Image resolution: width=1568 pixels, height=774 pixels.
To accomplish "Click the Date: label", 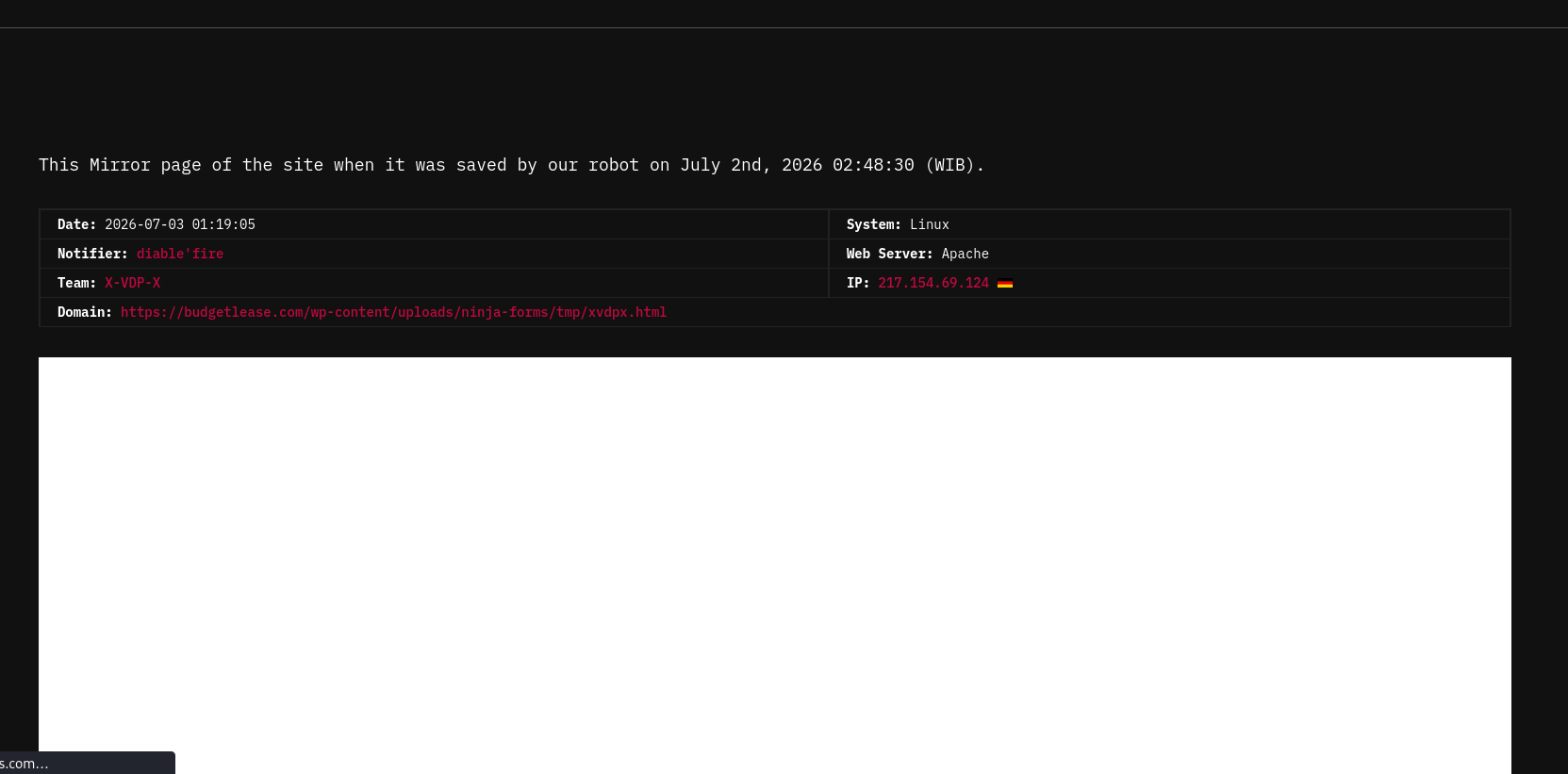I will [x=77, y=224].
